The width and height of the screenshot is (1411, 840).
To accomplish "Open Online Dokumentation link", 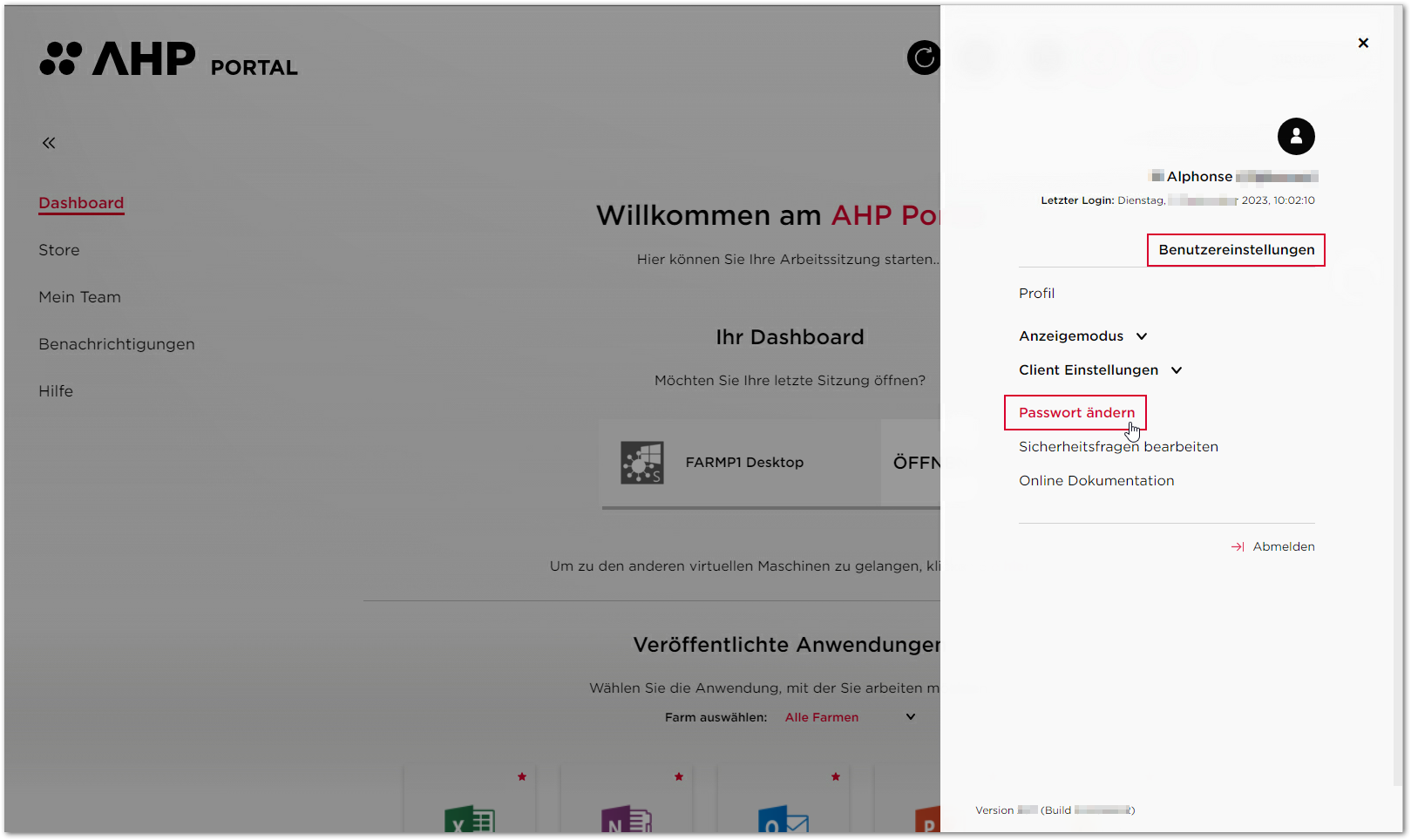I will [x=1096, y=481].
